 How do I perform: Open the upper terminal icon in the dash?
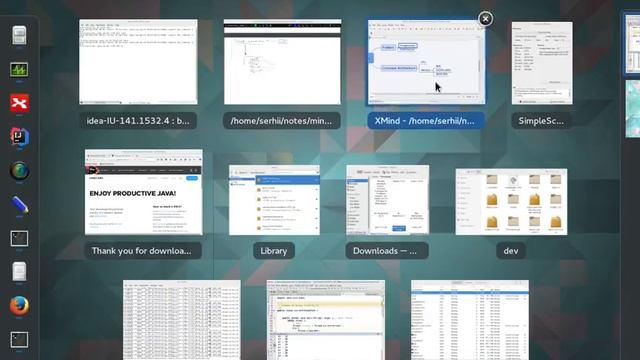(19, 238)
